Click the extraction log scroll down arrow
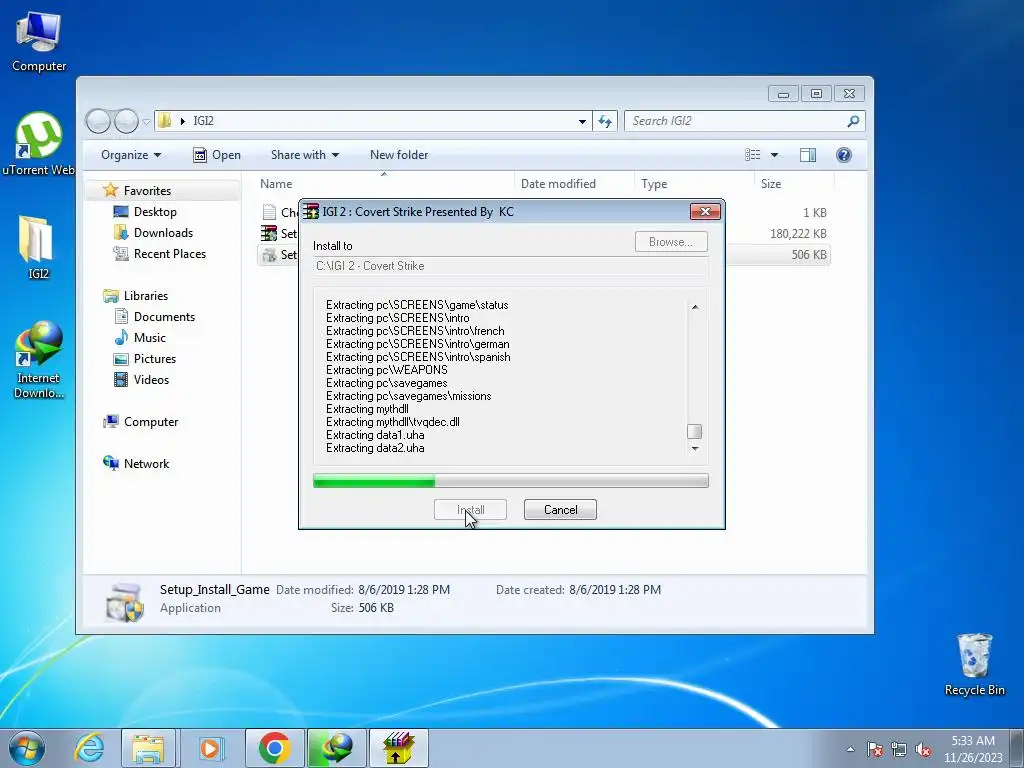1024x768 pixels. 695,449
